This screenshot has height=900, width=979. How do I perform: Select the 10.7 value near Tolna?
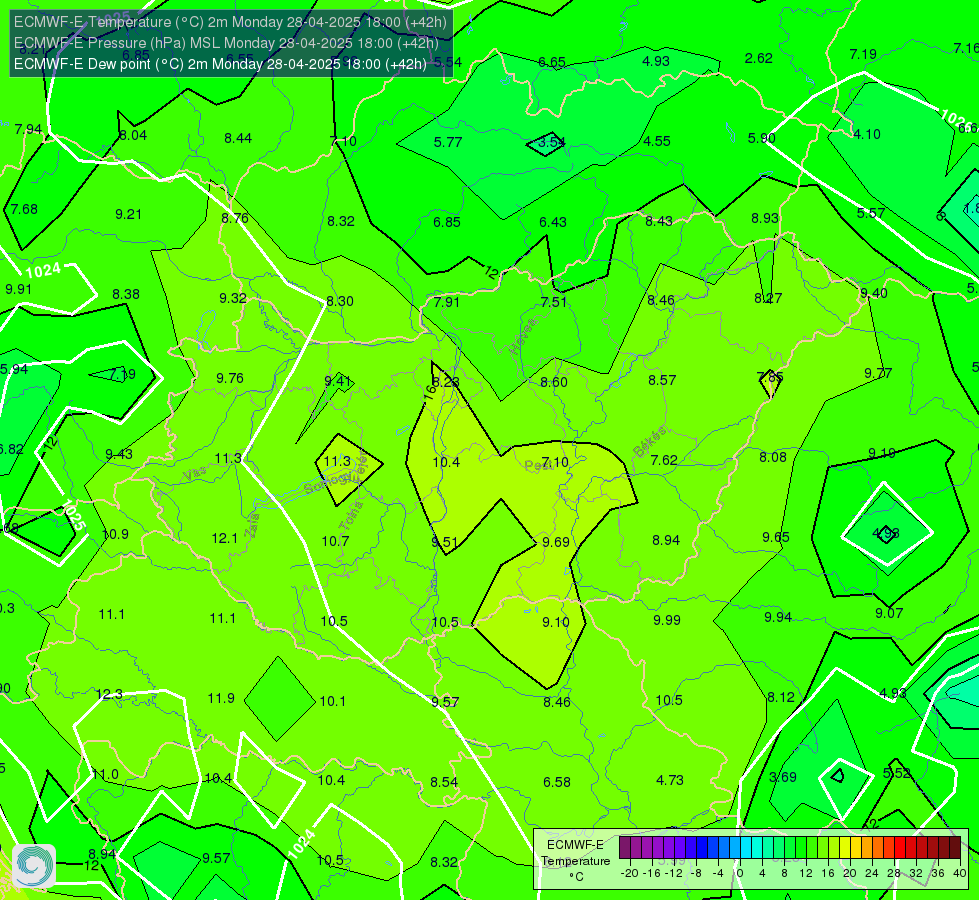(x=335, y=541)
